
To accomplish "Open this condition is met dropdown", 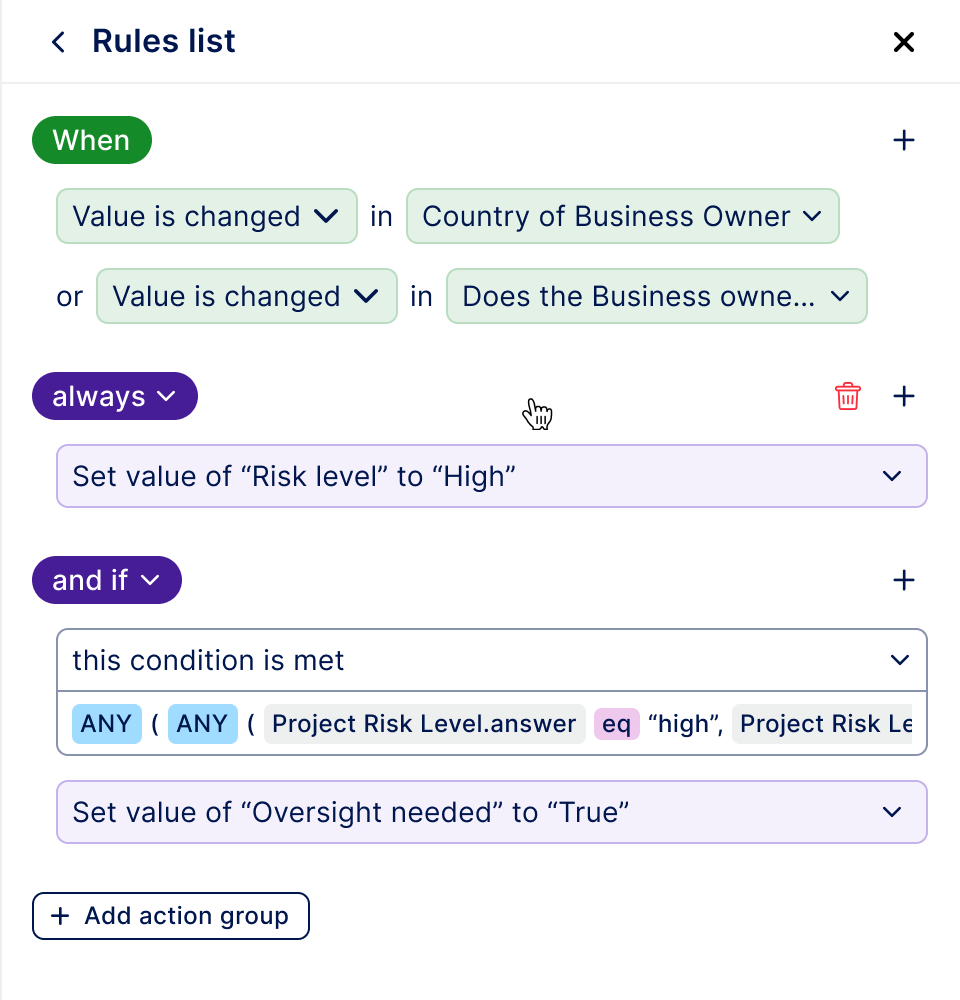I will pos(492,660).
